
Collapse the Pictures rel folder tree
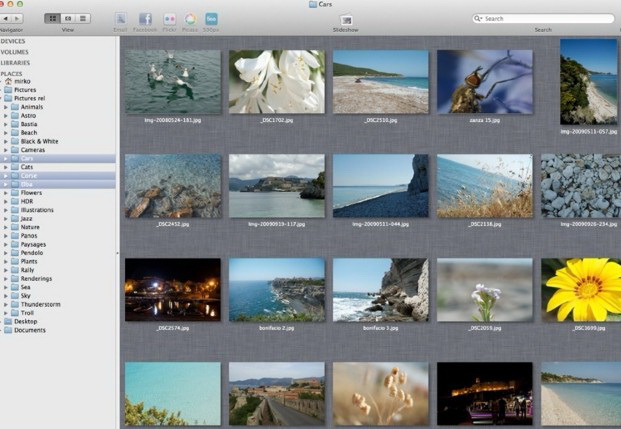point(3,98)
